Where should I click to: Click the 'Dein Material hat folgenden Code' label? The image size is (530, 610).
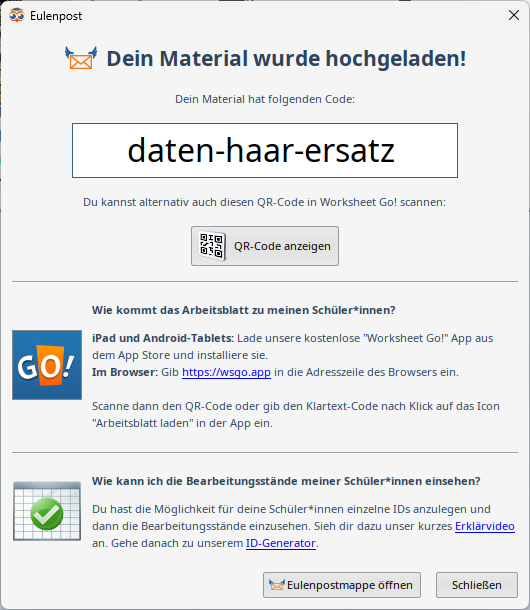265,99
